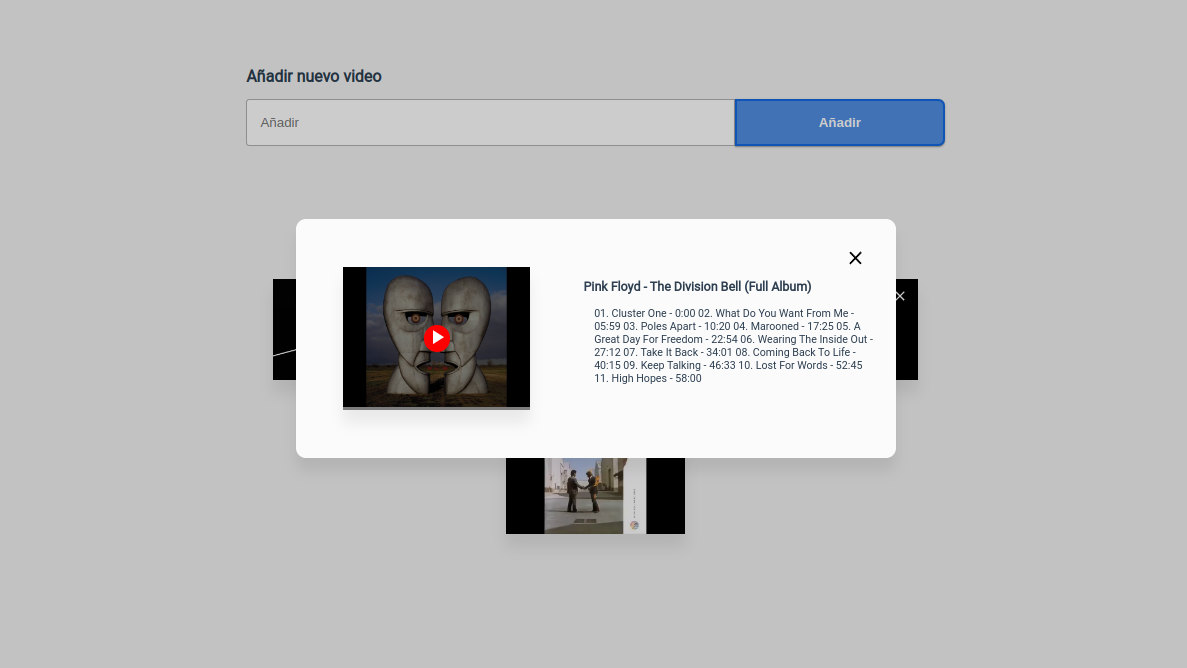Click the Division Bell album cover thumbnail
Screen dimensions: 1187x668
436,338
